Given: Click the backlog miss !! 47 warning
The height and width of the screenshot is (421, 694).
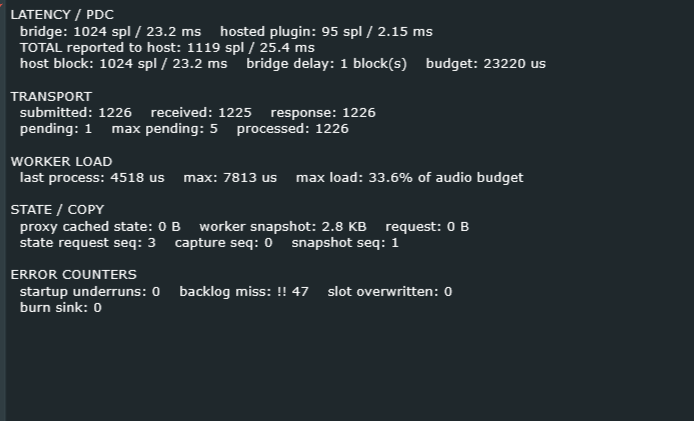Looking at the screenshot, I should [244, 292].
